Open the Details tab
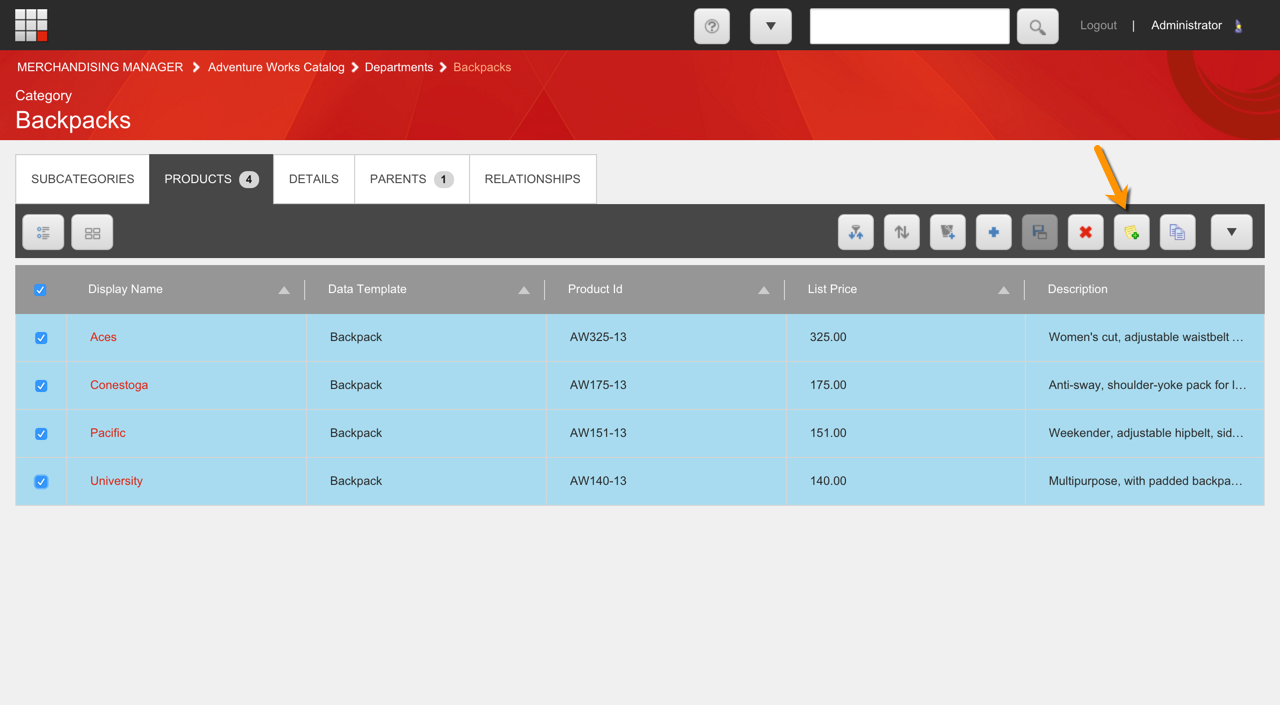The height and width of the screenshot is (705, 1280). click(x=314, y=179)
